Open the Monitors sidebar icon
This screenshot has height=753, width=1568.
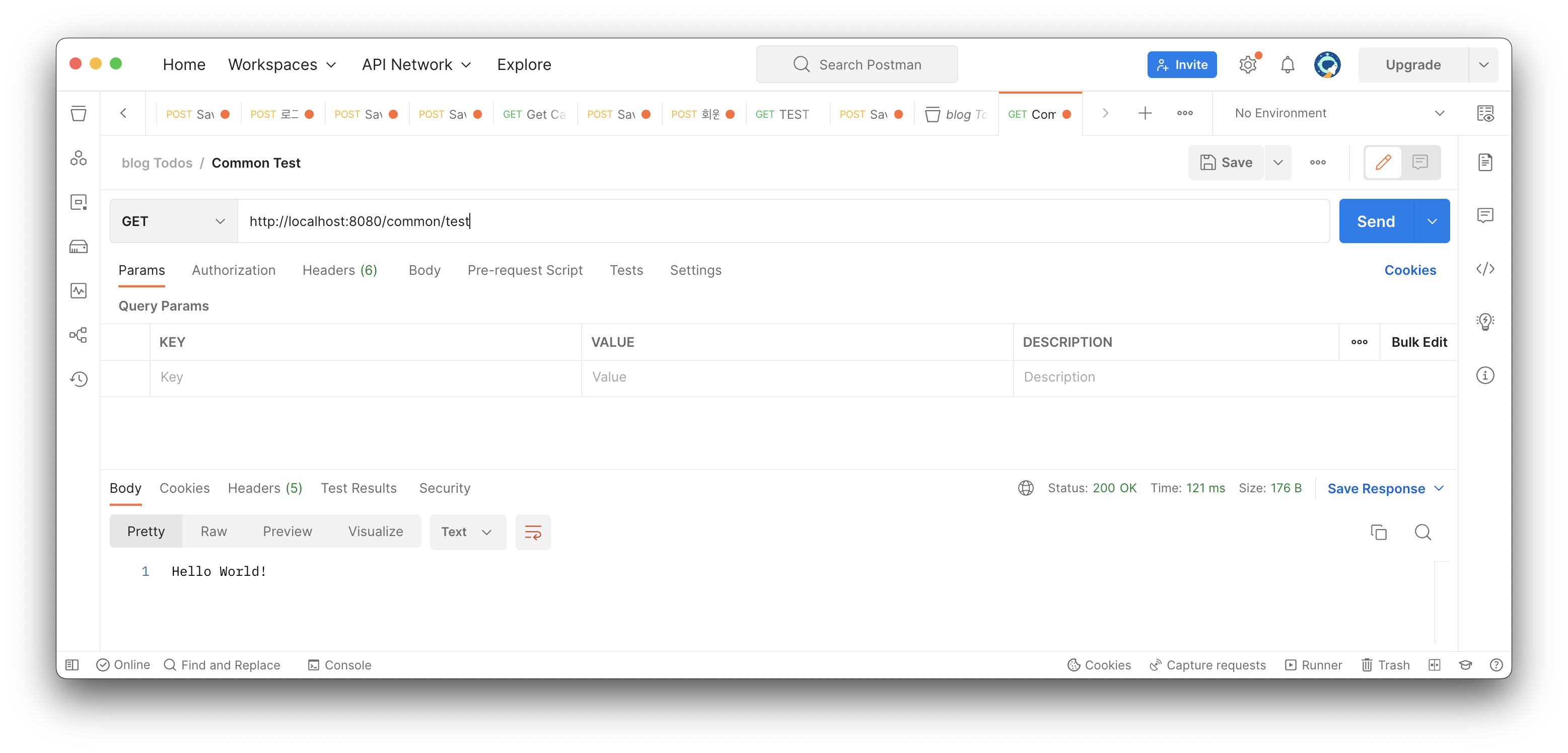(x=79, y=291)
